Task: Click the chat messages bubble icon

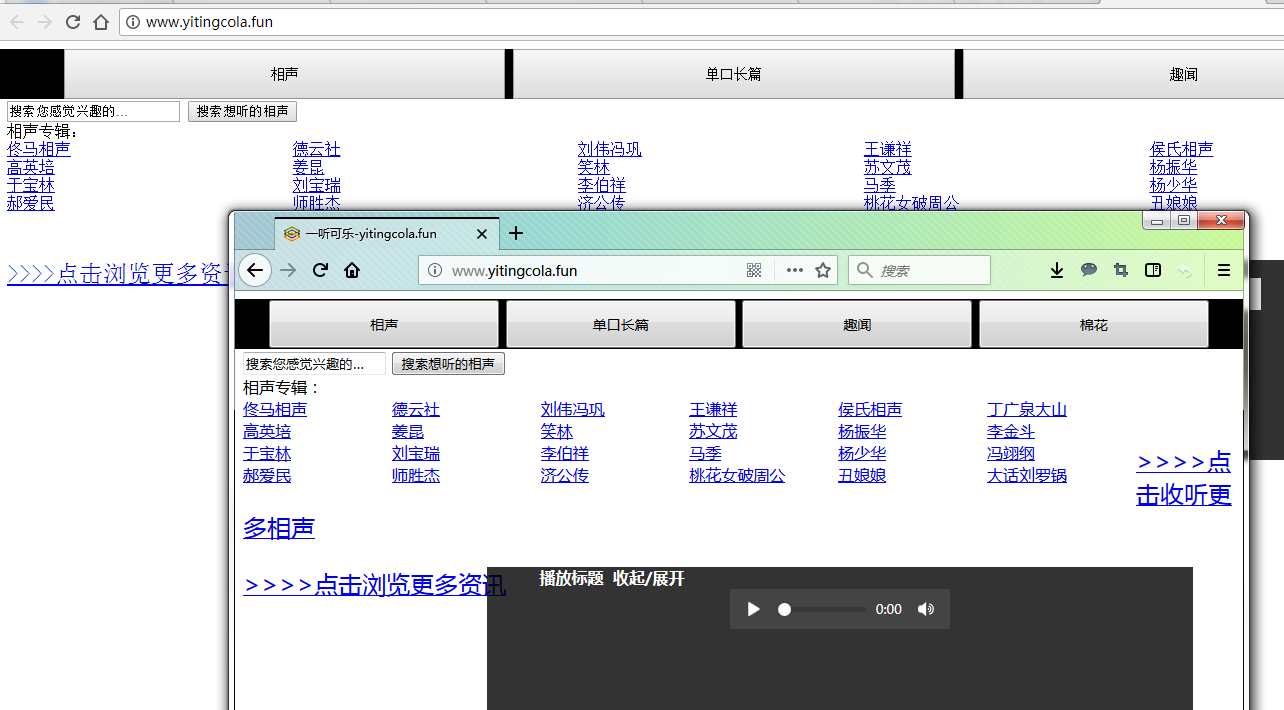Action: click(1089, 270)
